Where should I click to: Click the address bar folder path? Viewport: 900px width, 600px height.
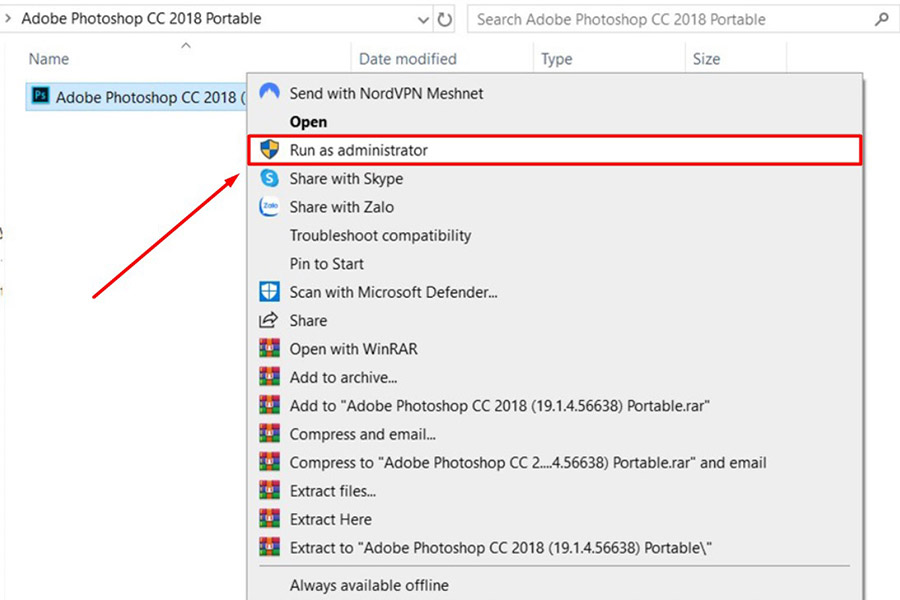[141, 18]
